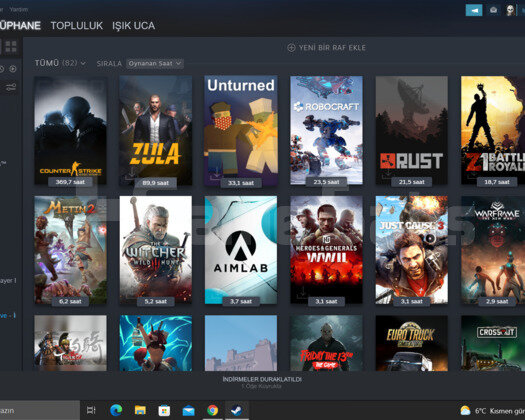Screen dimensions: 525x420
Task: Open the inbox envelope icon
Action: [x=493, y=10]
